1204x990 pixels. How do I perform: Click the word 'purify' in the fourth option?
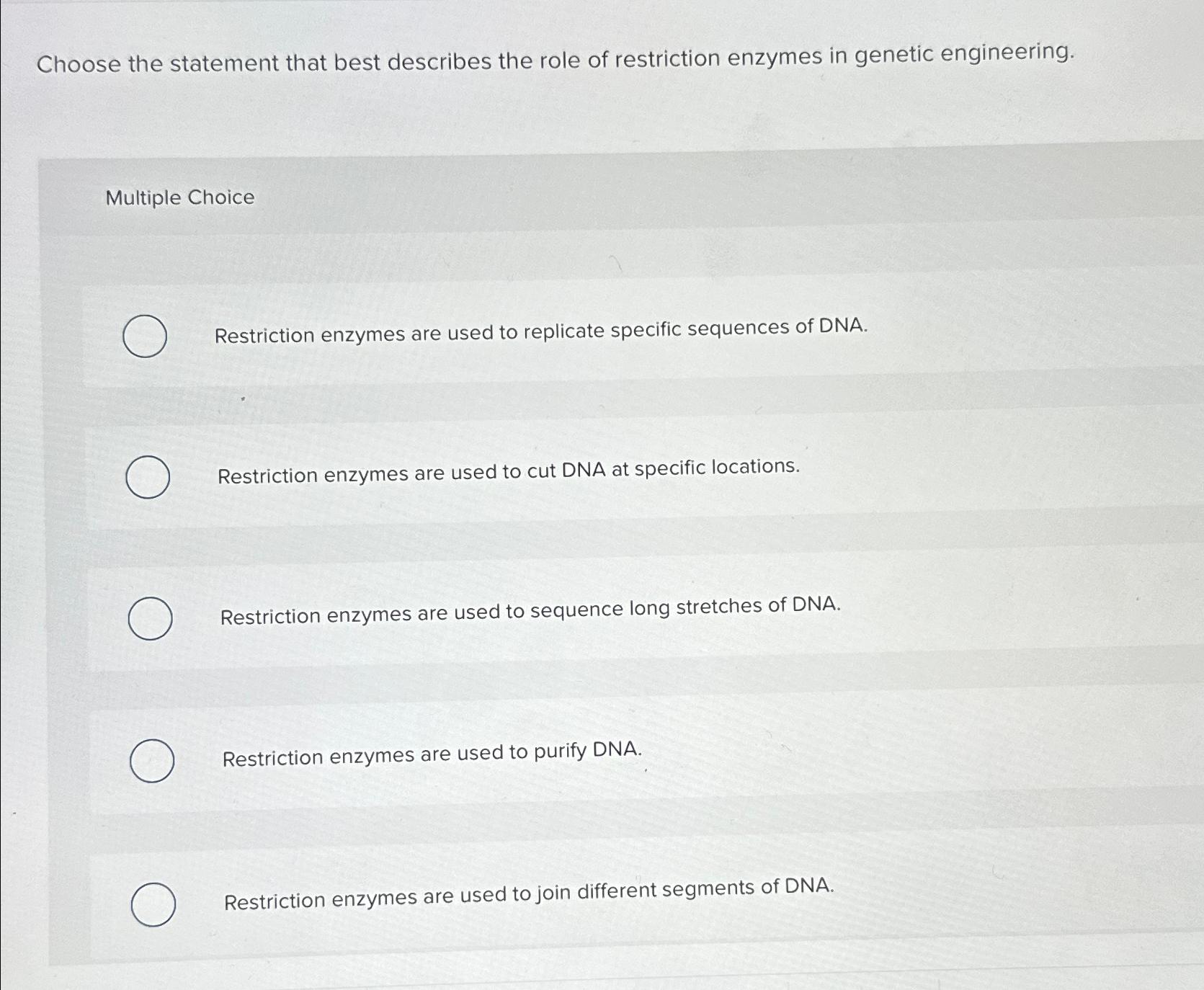coord(560,752)
